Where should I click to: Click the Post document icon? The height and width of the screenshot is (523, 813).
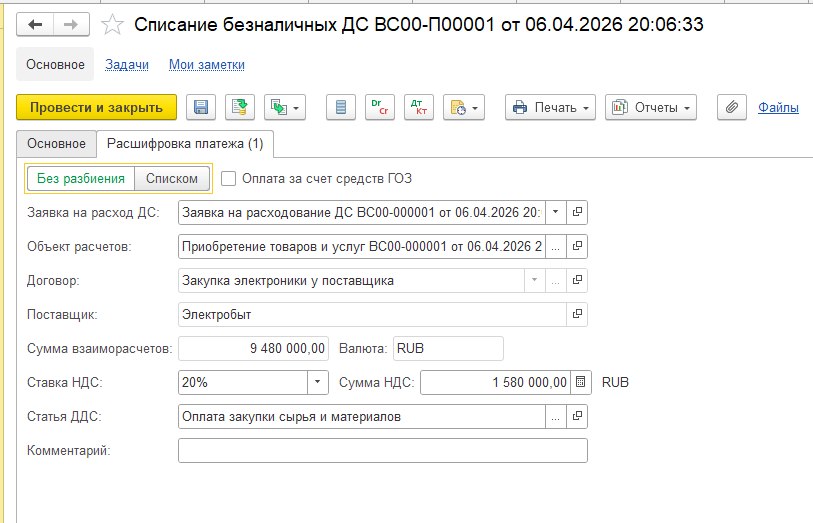coord(239,107)
